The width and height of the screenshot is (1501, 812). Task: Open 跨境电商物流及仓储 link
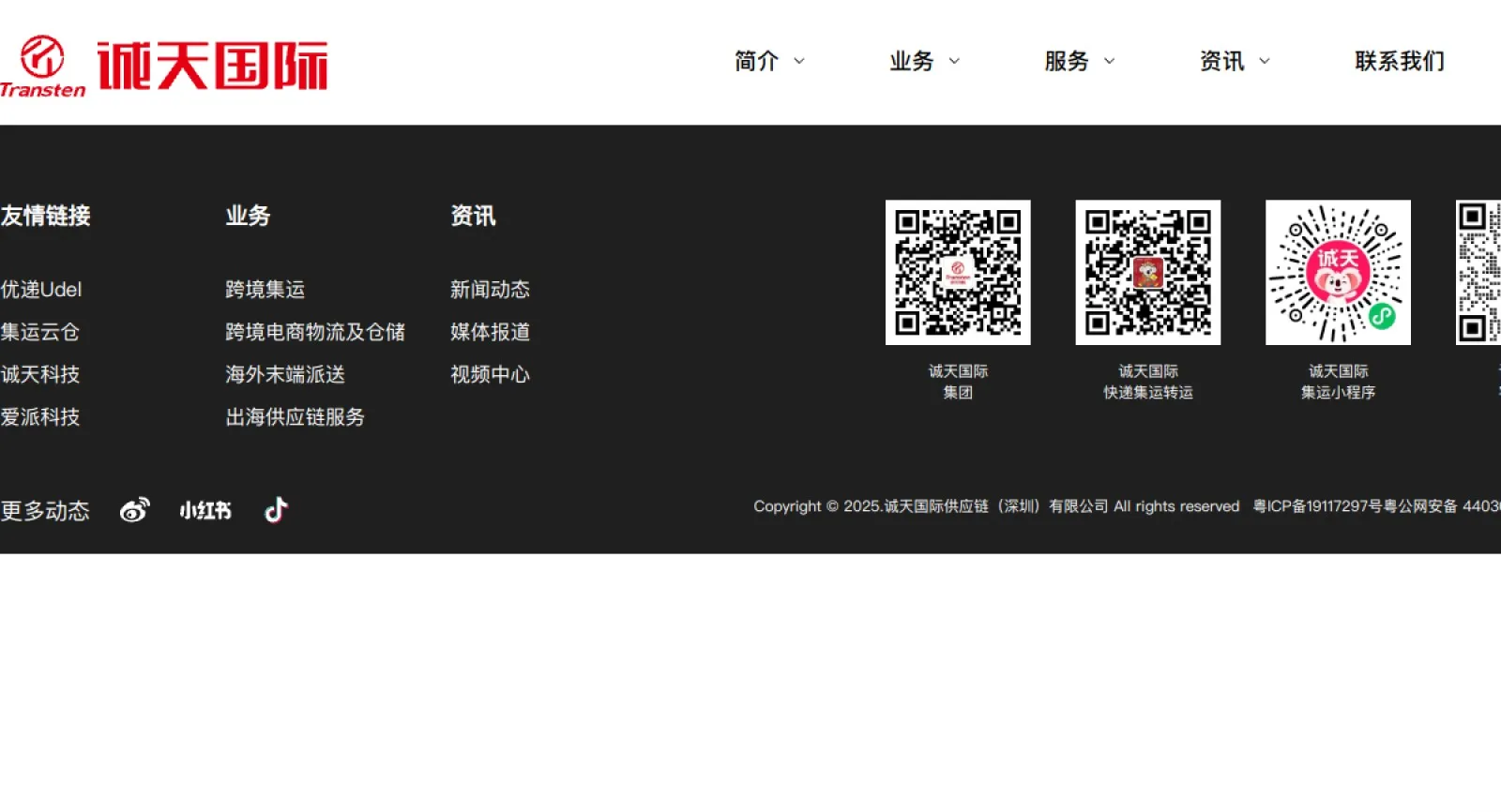click(x=315, y=332)
